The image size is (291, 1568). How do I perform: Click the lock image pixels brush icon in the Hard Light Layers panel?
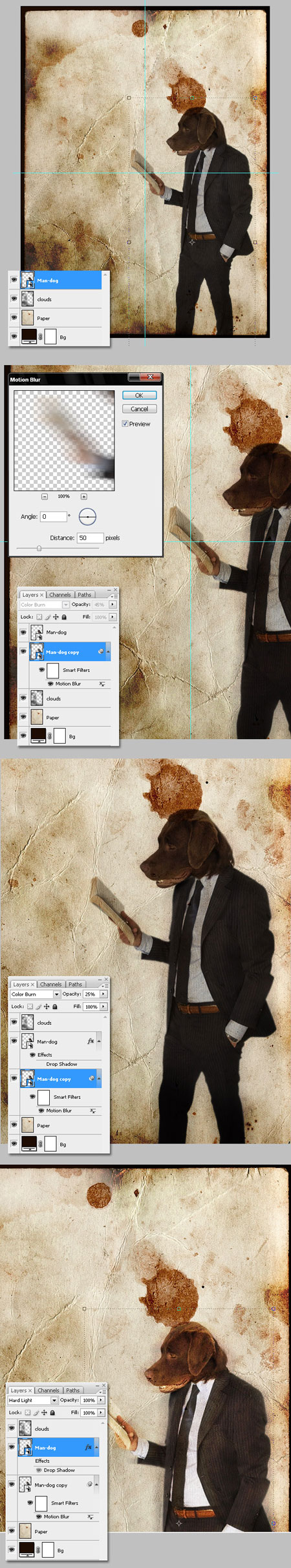pyautogui.click(x=36, y=1412)
